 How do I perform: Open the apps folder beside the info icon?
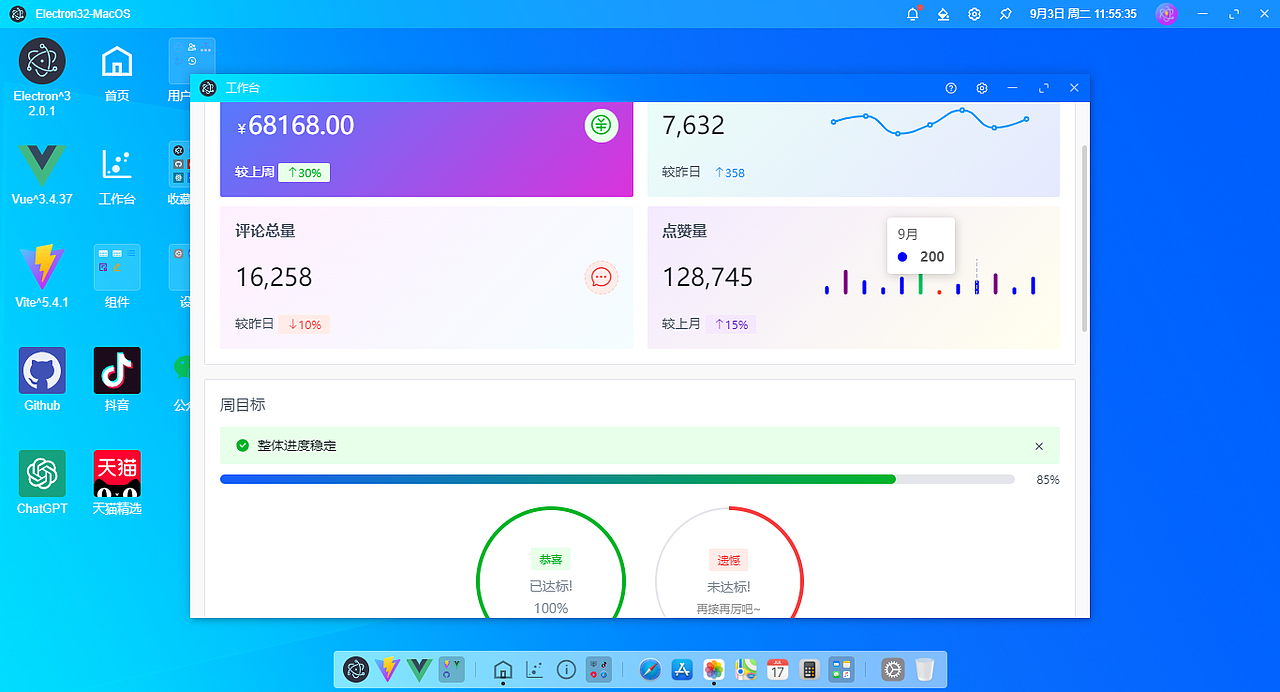point(598,669)
